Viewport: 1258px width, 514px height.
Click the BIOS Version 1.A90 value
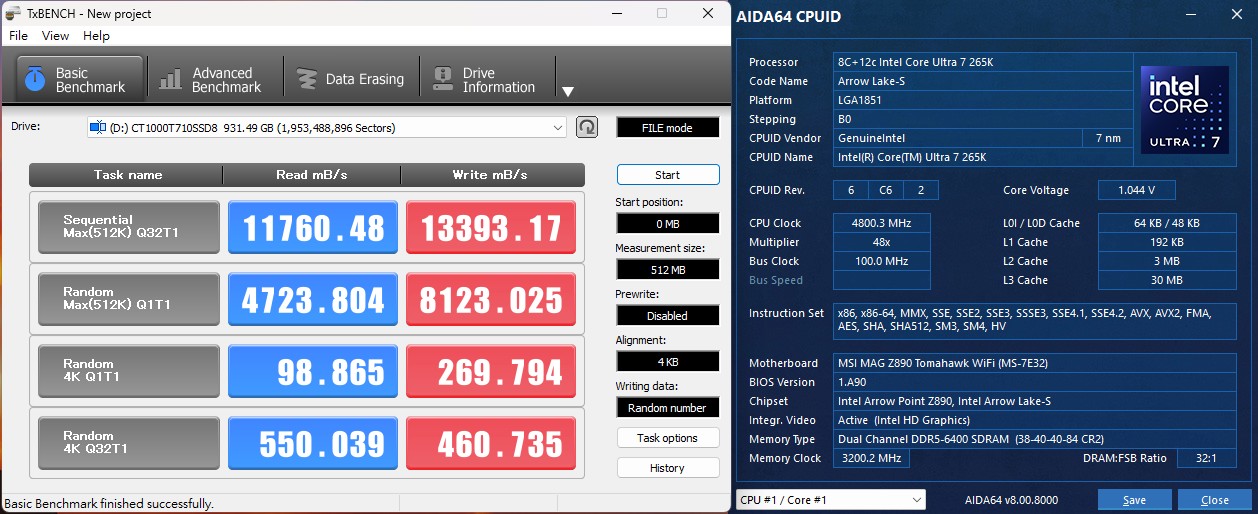[x=1035, y=382]
